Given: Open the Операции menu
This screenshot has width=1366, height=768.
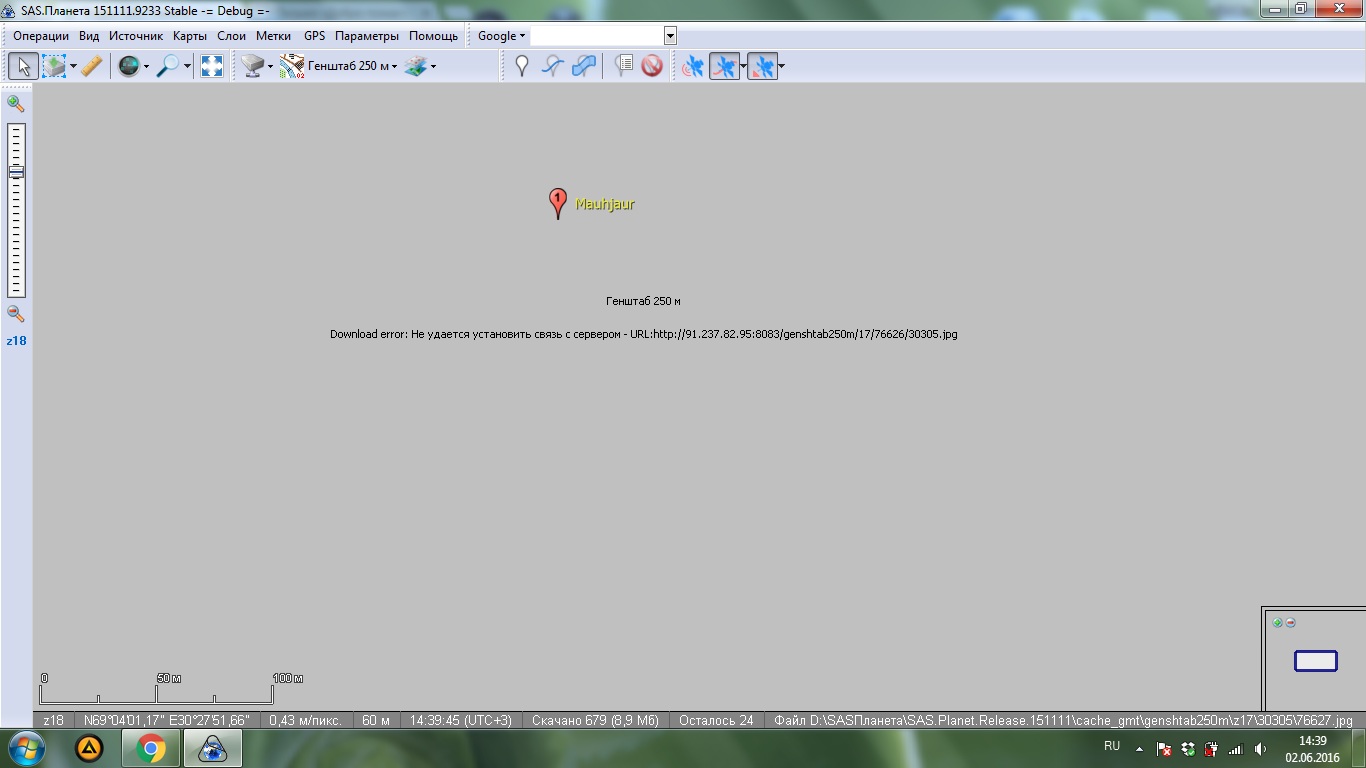Looking at the screenshot, I should point(41,36).
